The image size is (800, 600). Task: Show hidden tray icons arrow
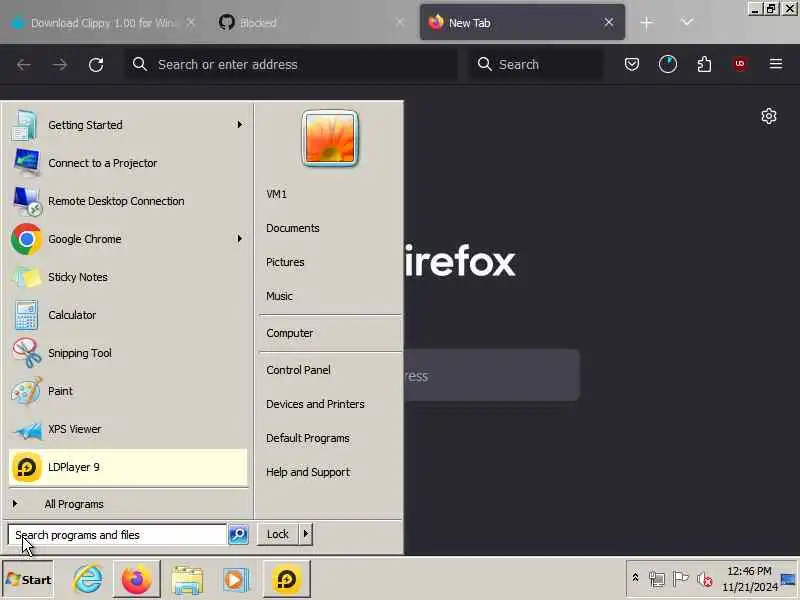point(635,578)
